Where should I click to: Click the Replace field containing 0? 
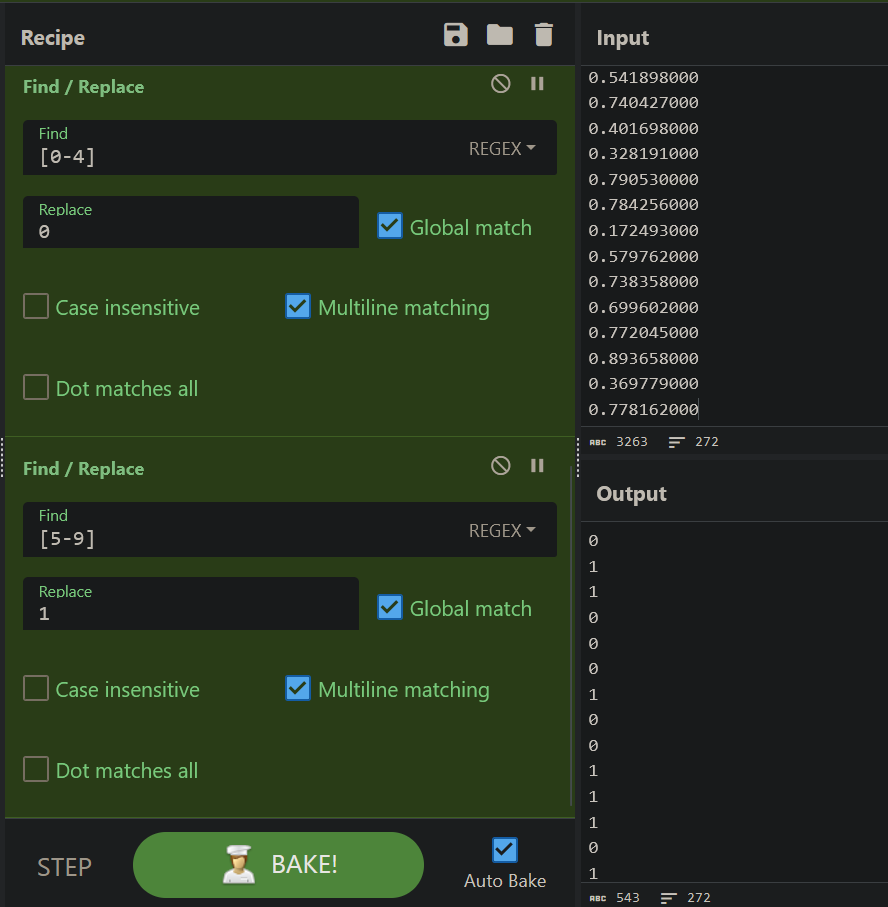(191, 222)
